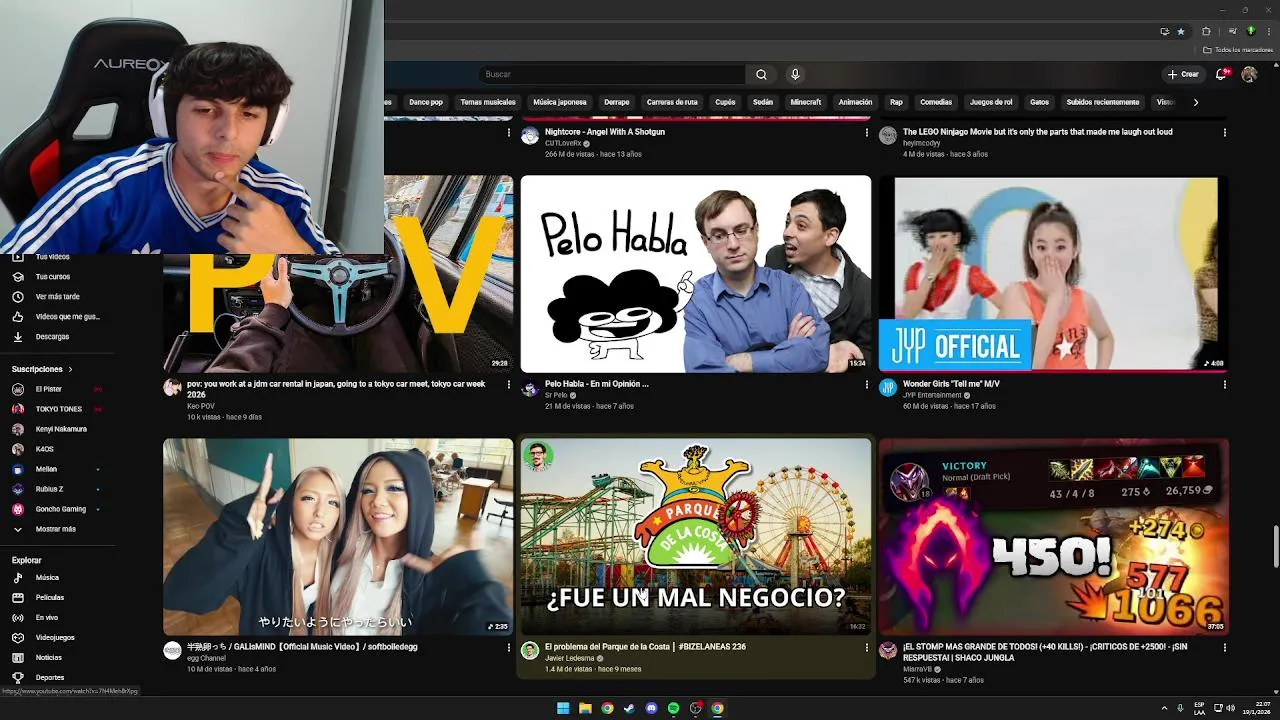This screenshot has width=1280, height=720.
Task: Open the account avatar menu
Action: pos(1249,74)
